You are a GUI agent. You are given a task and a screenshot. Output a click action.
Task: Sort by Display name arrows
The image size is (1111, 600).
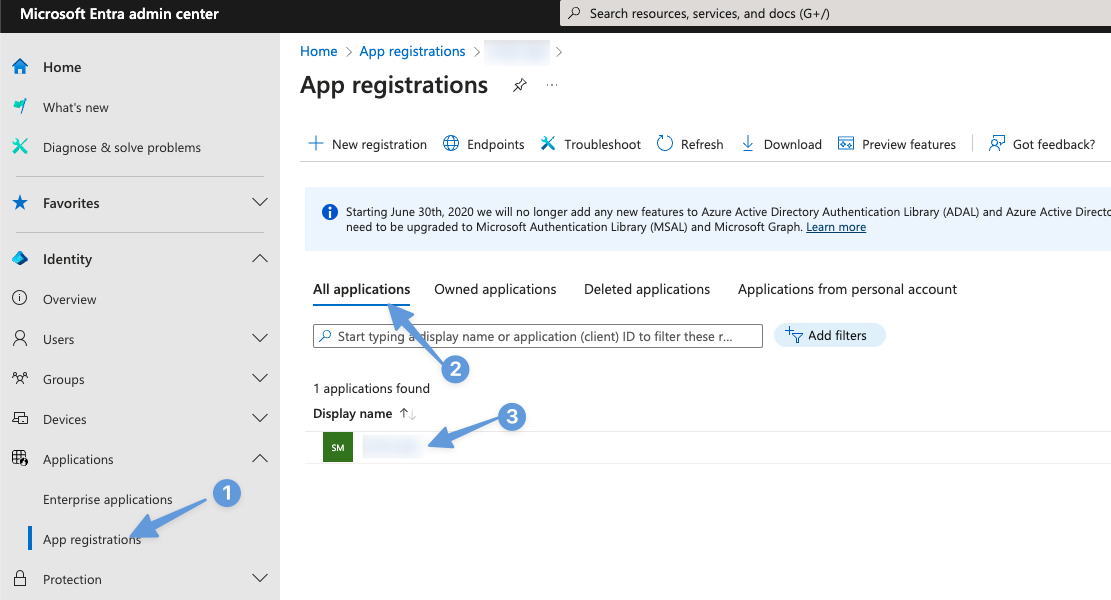pos(407,414)
